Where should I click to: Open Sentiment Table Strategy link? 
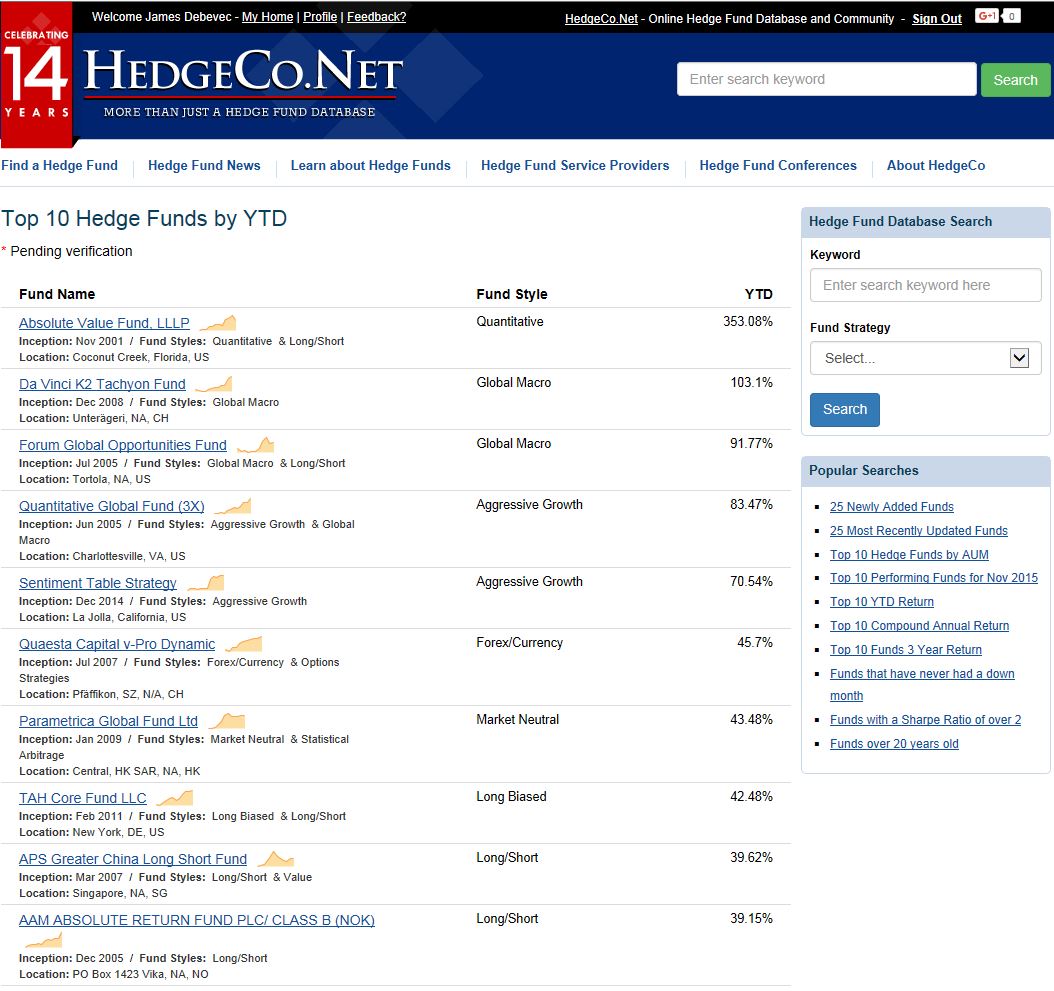[98, 583]
